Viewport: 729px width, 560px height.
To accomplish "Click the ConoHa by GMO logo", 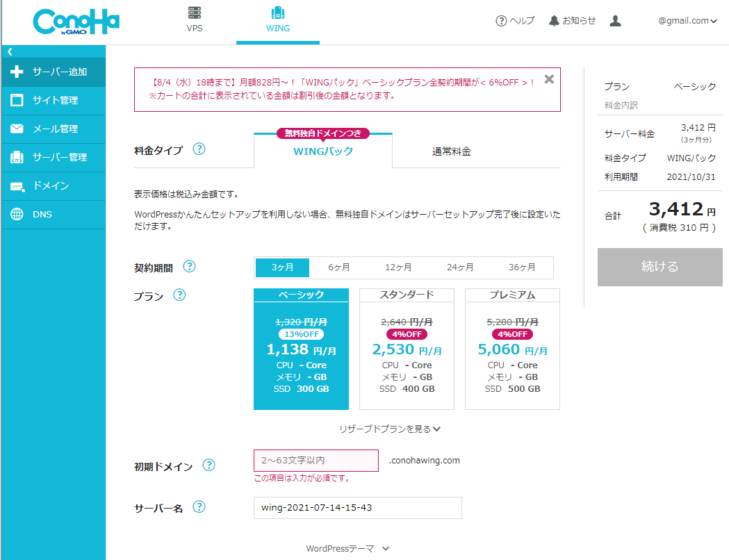I will (76, 22).
